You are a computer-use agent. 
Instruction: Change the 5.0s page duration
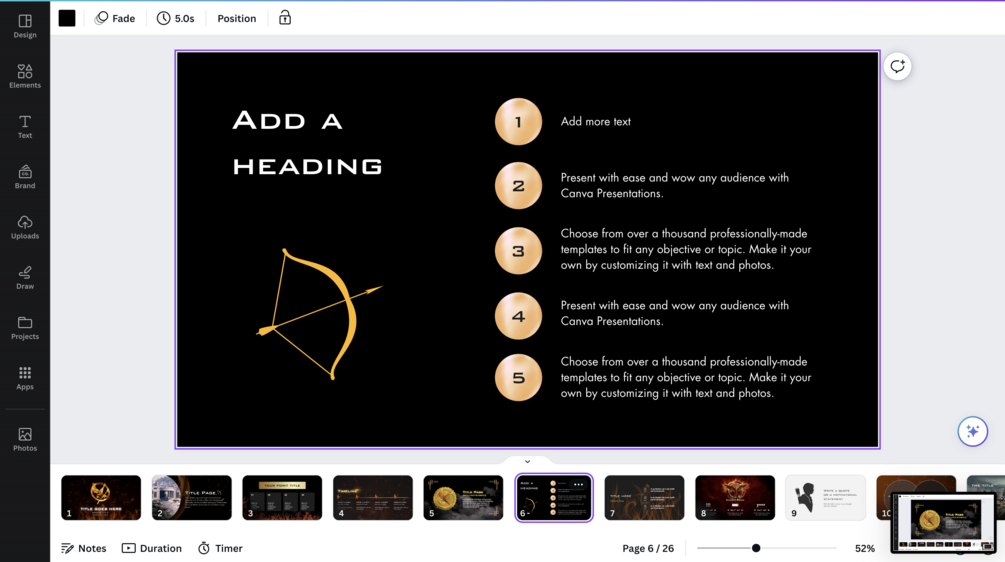coord(176,18)
